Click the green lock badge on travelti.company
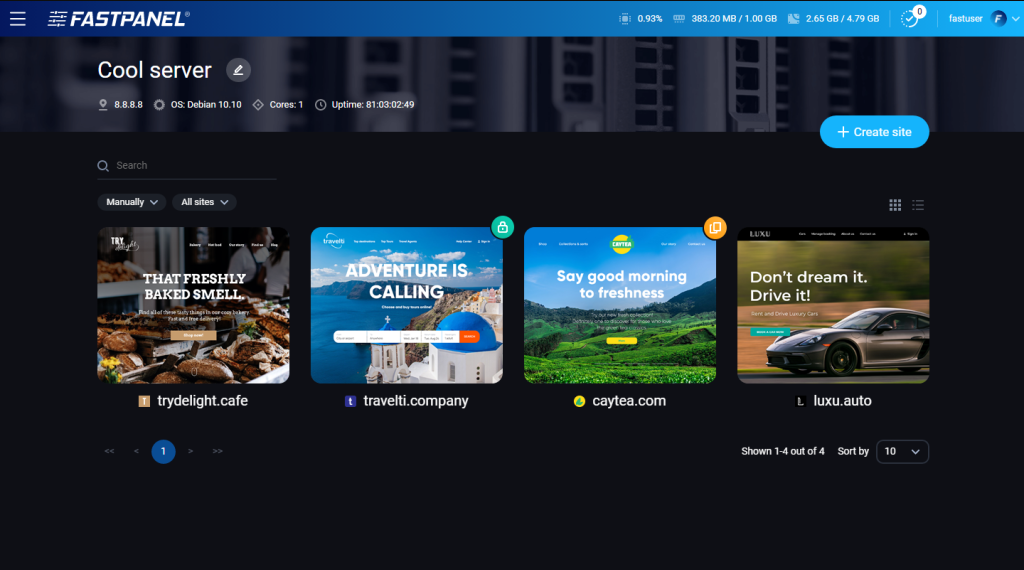The width and height of the screenshot is (1024, 570). pyautogui.click(x=502, y=227)
